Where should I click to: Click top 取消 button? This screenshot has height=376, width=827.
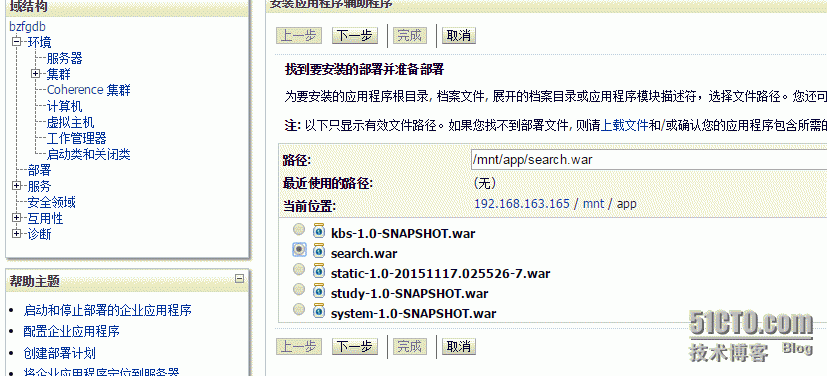pyautogui.click(x=459, y=35)
